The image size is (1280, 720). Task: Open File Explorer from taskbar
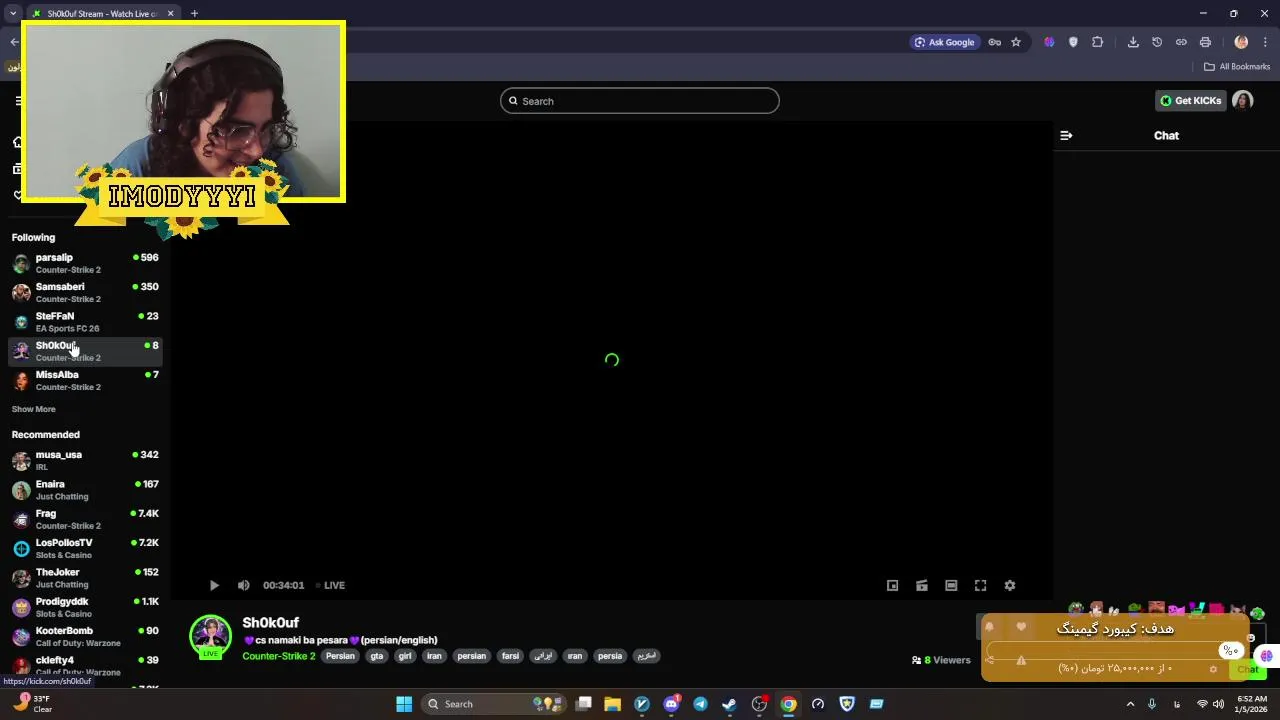(613, 704)
